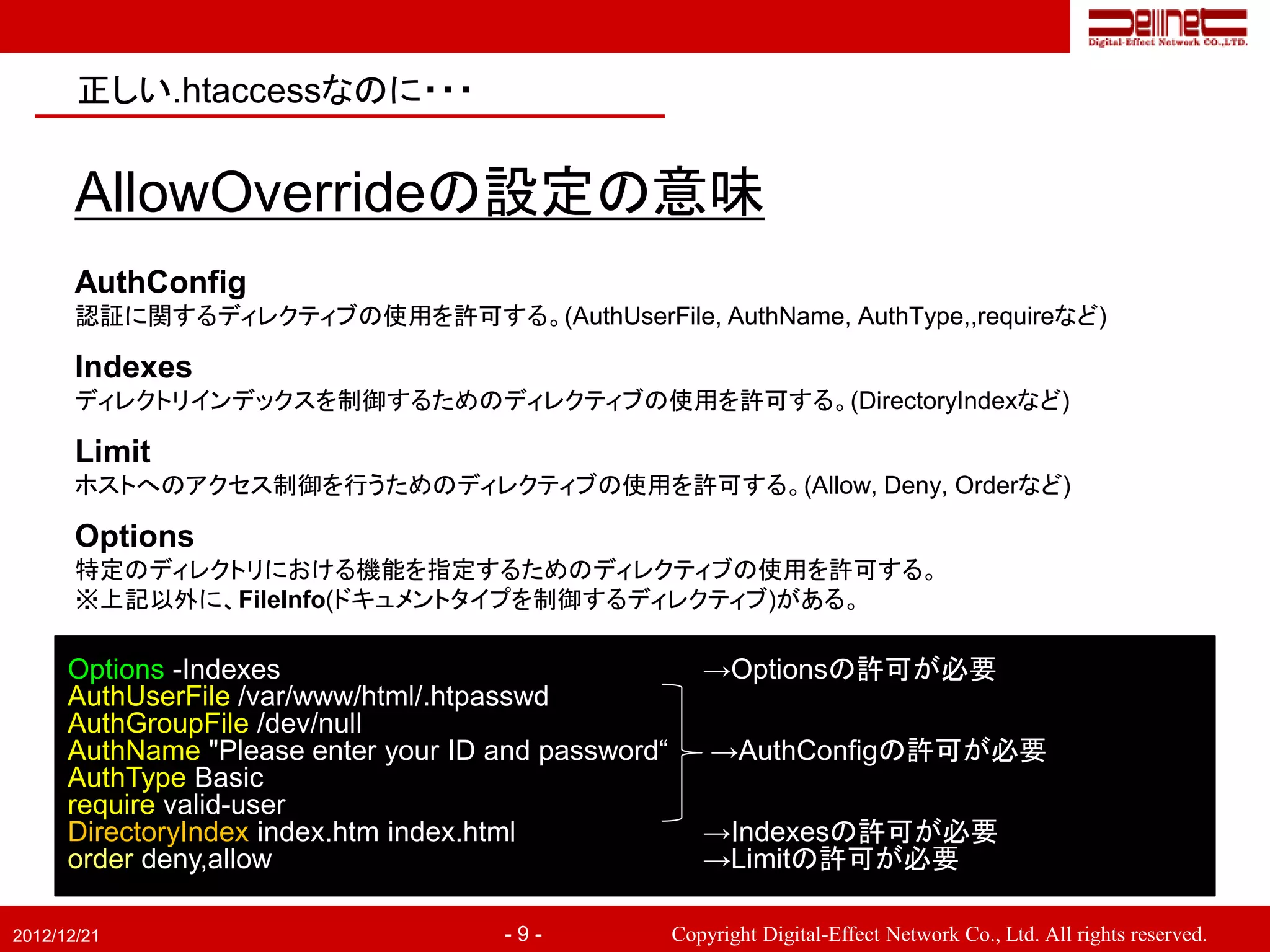1270x952 pixels.
Task: Select the 'Indexes' heading
Action: [133, 366]
